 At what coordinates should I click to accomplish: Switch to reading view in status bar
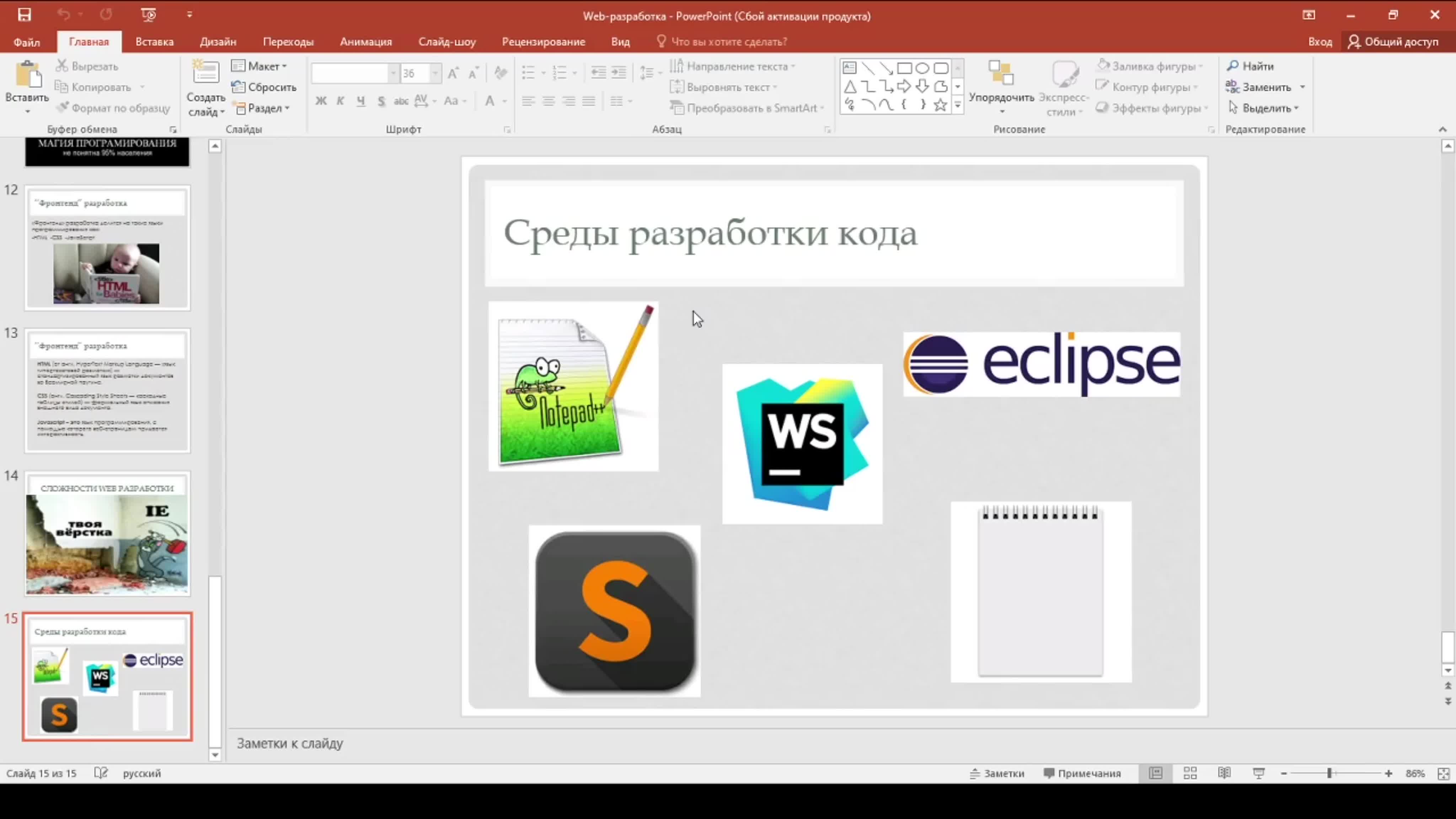[x=1224, y=773]
